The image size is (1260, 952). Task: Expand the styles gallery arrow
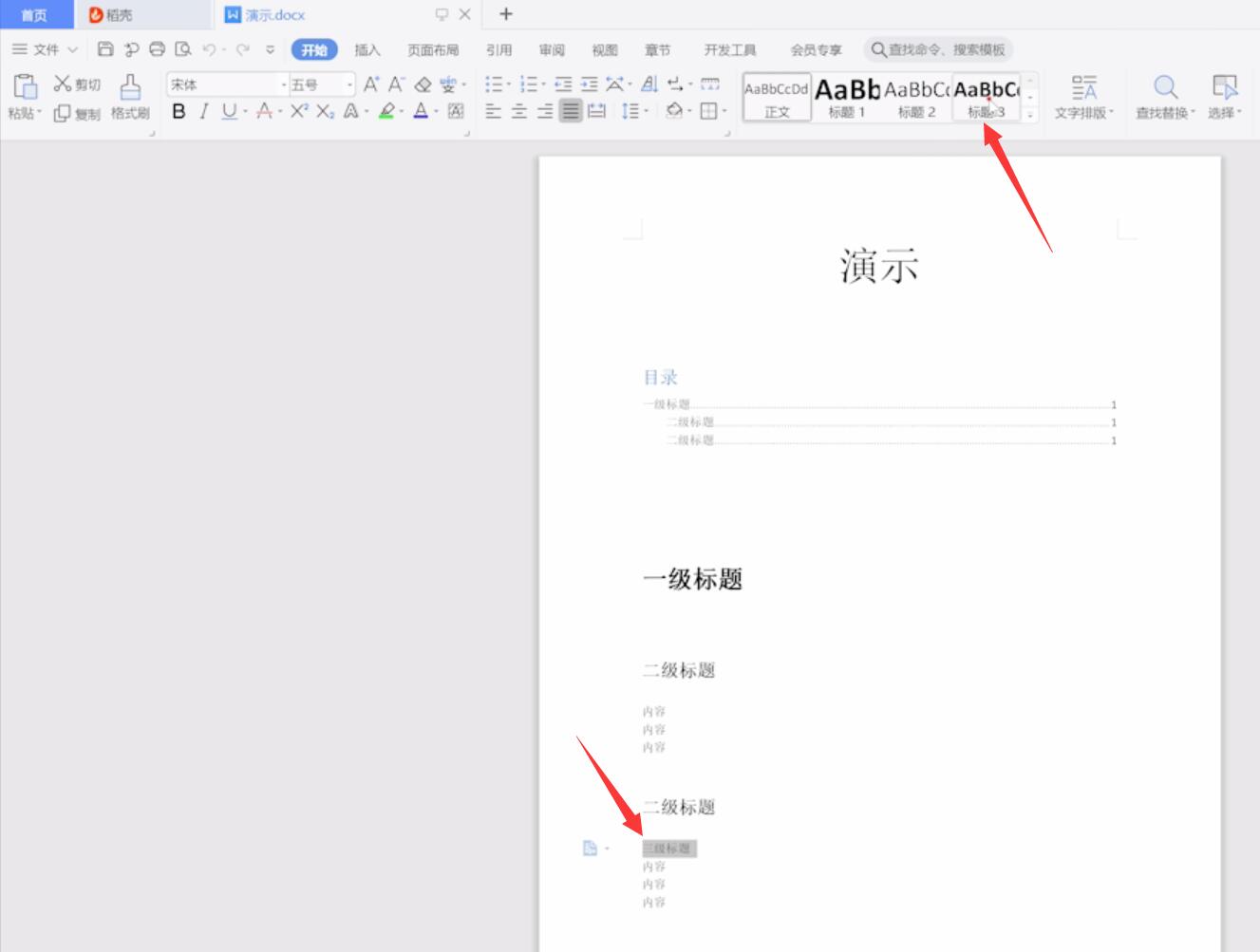click(1030, 114)
